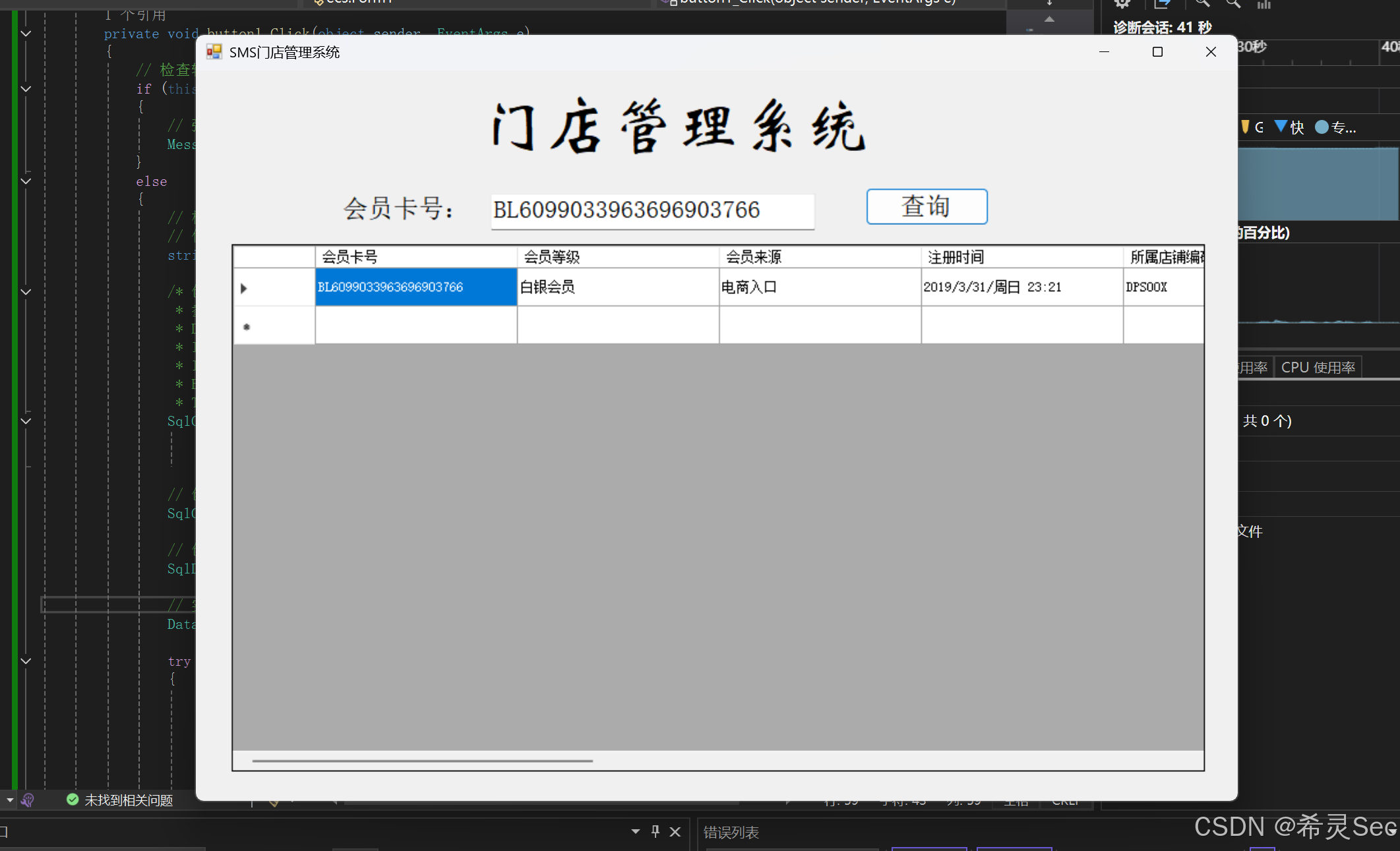Pin the bottom tool window with pushpin
1400x851 pixels.
click(x=655, y=832)
